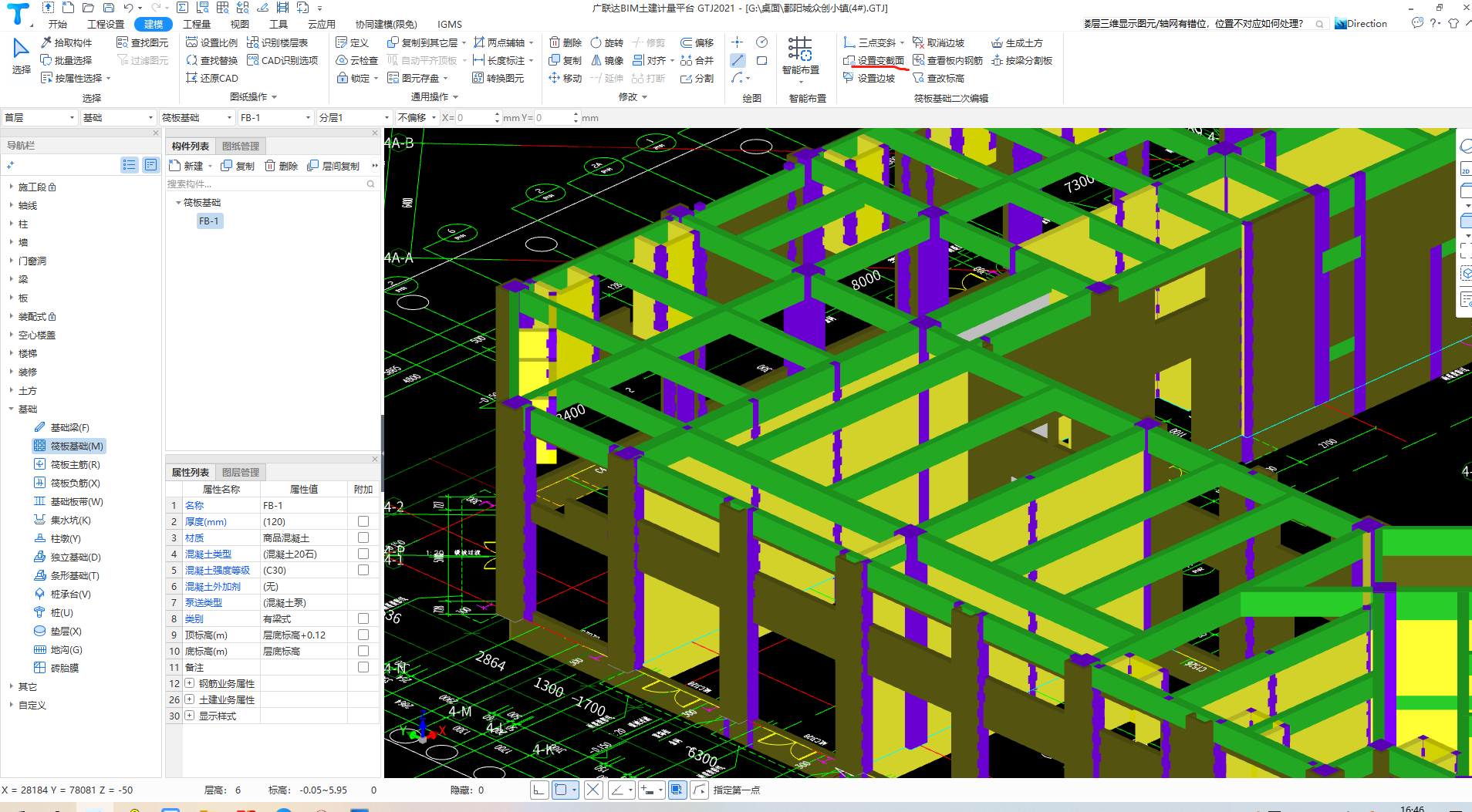The image size is (1472, 812).
Task: Tick the 类别 附加 checkbox
Action: (x=363, y=618)
